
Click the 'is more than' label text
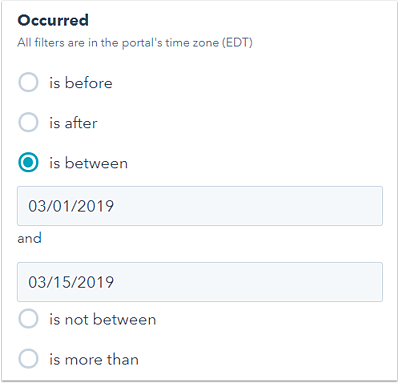tap(94, 359)
